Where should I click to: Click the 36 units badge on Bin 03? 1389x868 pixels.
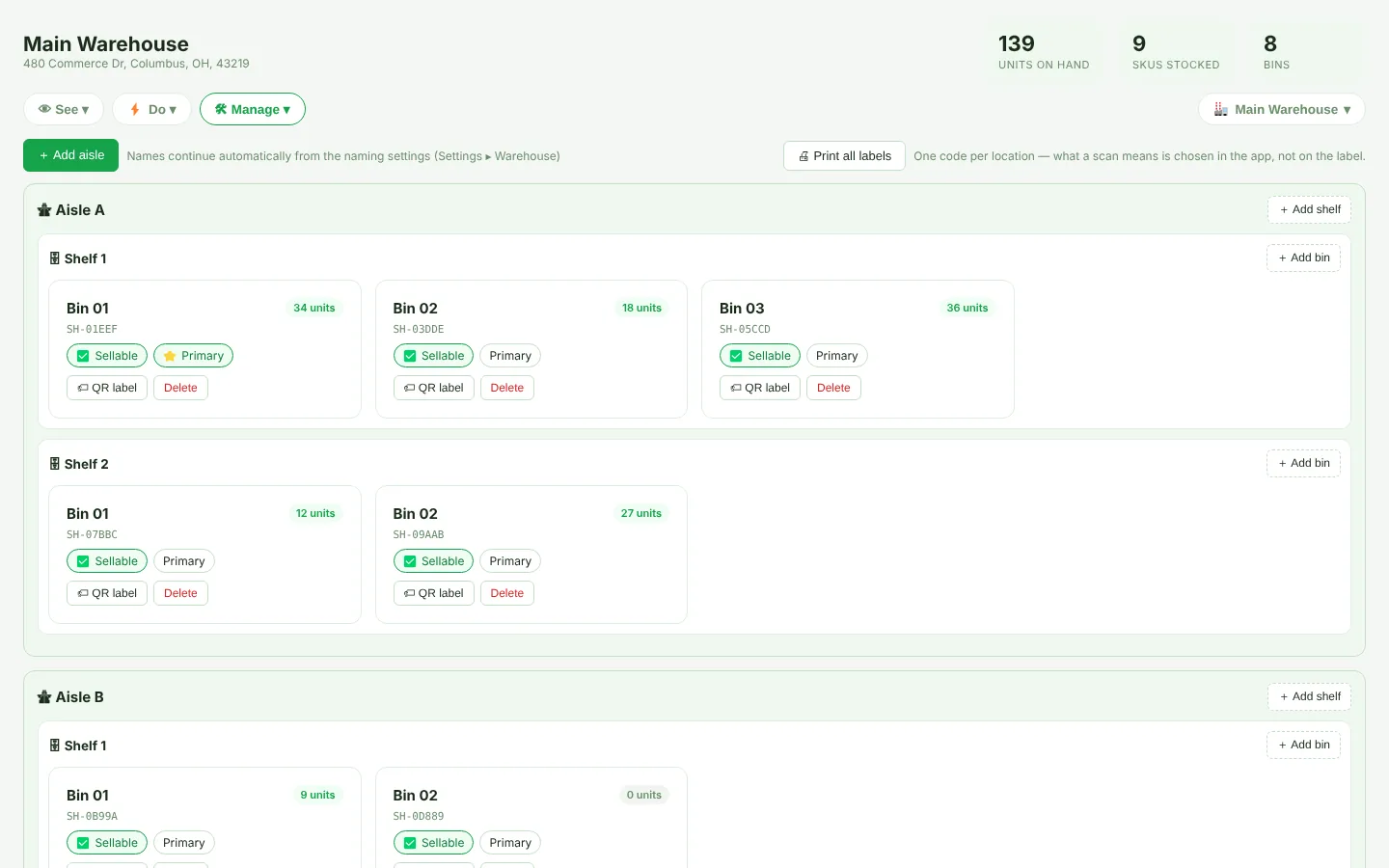(x=967, y=309)
